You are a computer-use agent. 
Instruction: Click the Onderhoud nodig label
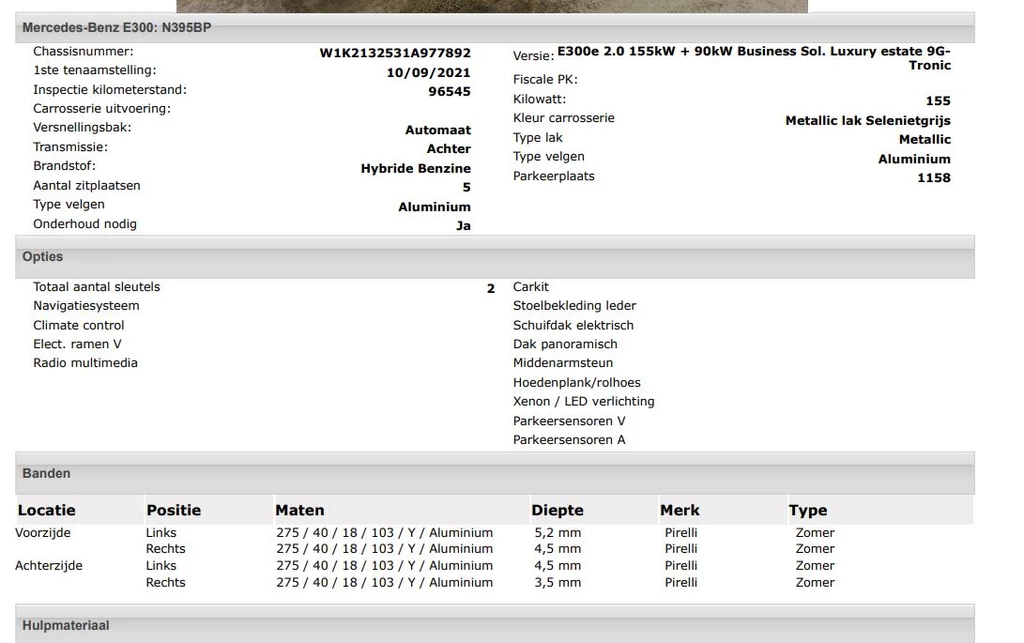click(x=85, y=224)
